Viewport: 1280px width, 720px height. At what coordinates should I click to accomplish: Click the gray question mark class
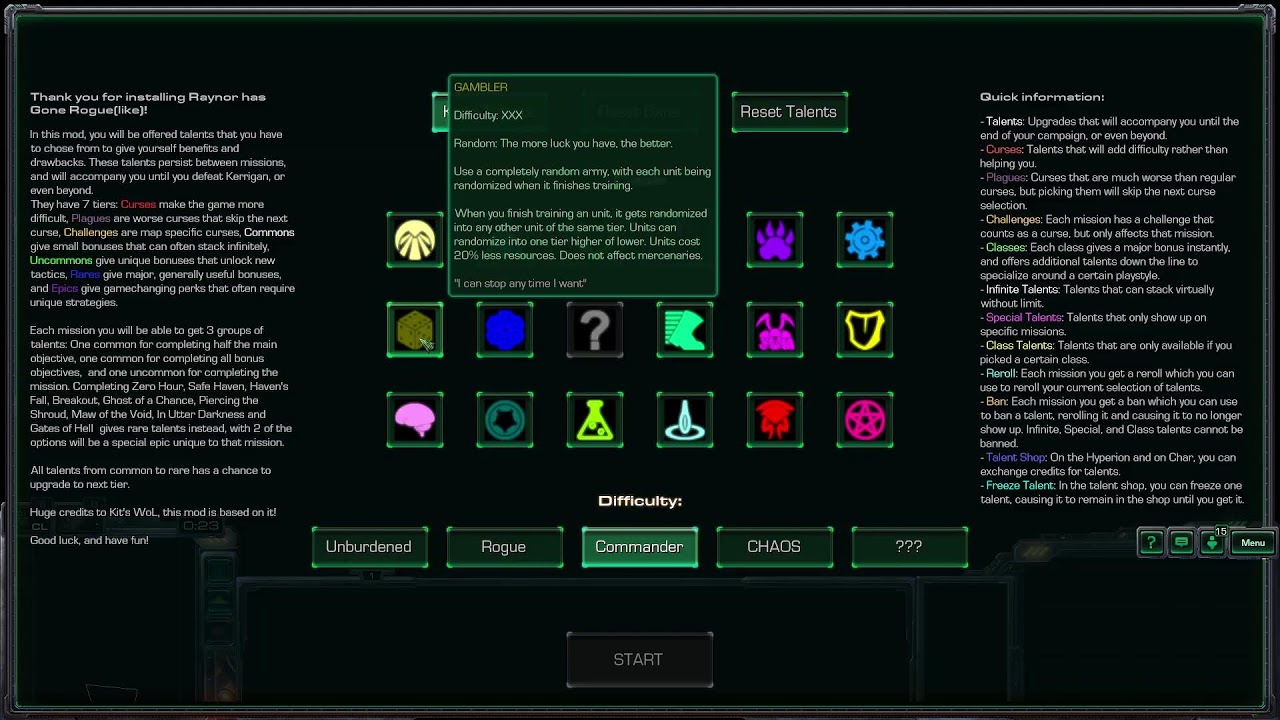pos(595,330)
